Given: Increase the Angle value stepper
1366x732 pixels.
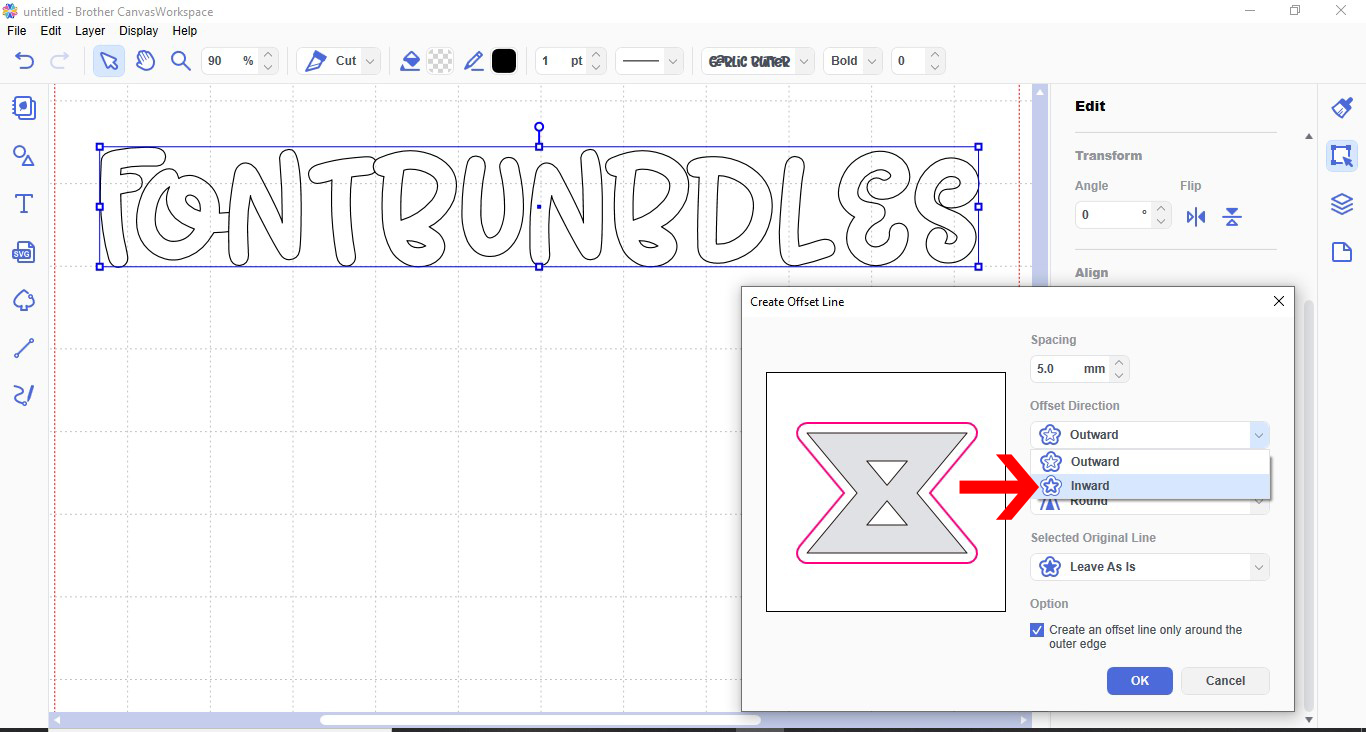Looking at the screenshot, I should click(x=1161, y=209).
